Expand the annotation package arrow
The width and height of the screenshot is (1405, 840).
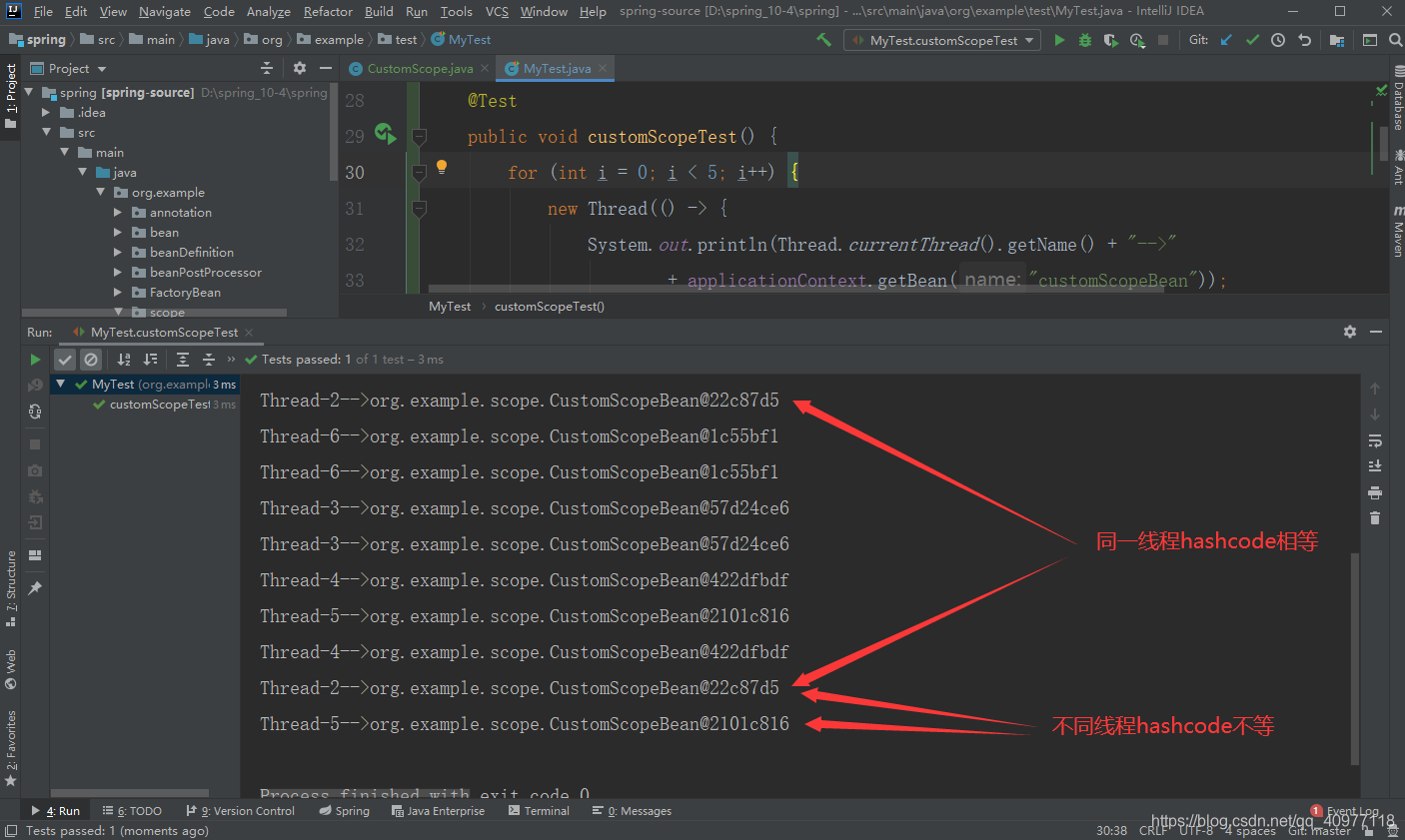click(118, 212)
